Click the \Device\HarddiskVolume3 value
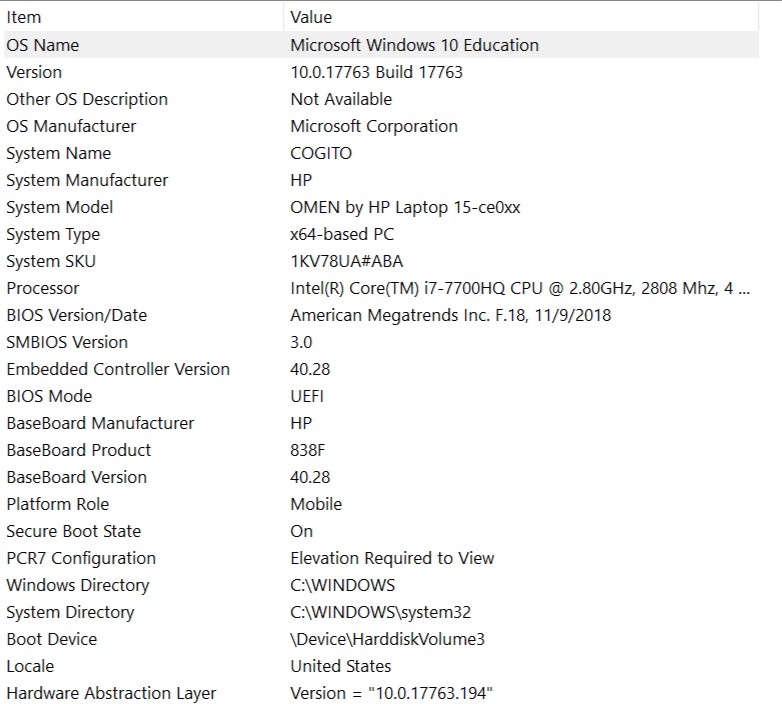 (388, 639)
